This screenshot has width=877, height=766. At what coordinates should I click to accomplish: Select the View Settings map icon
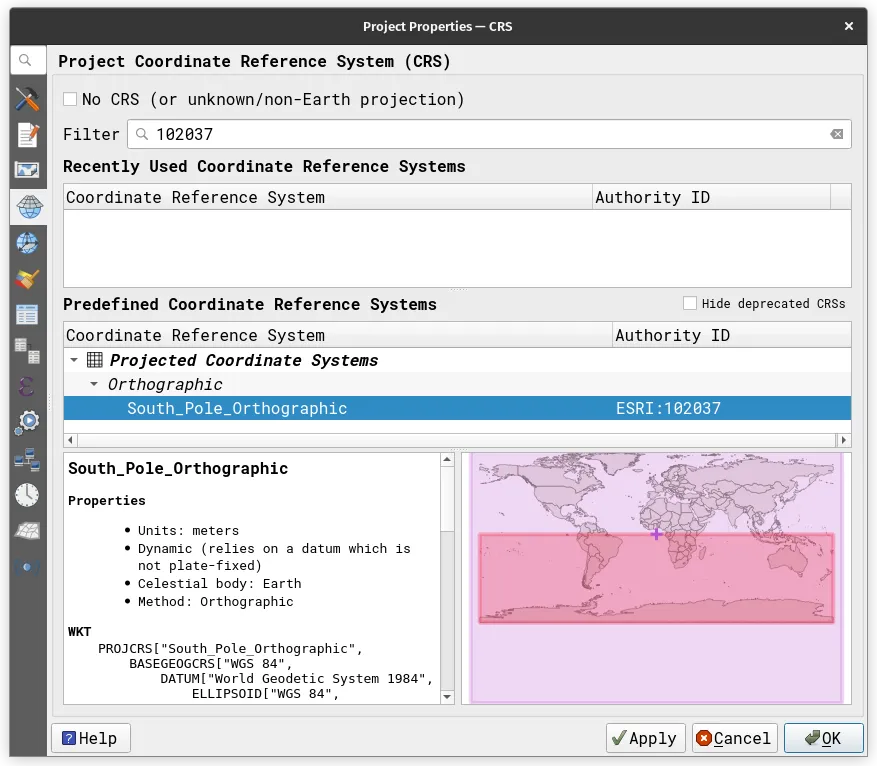point(27,170)
